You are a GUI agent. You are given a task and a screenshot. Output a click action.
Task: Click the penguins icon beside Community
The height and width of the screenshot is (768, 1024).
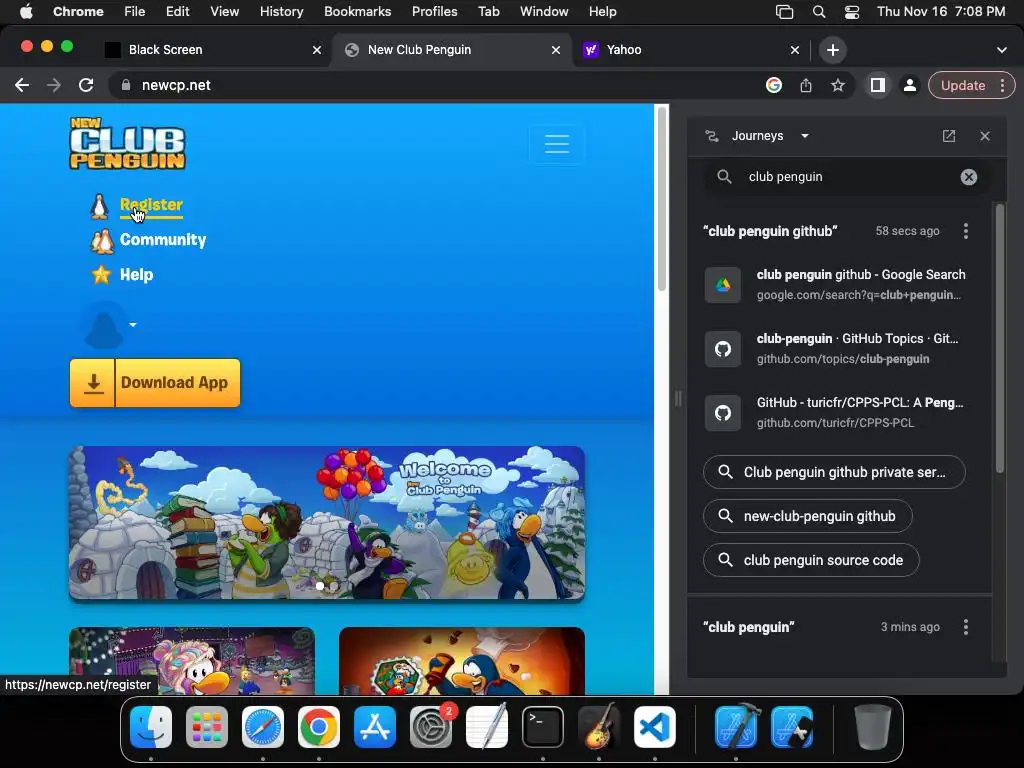click(102, 241)
